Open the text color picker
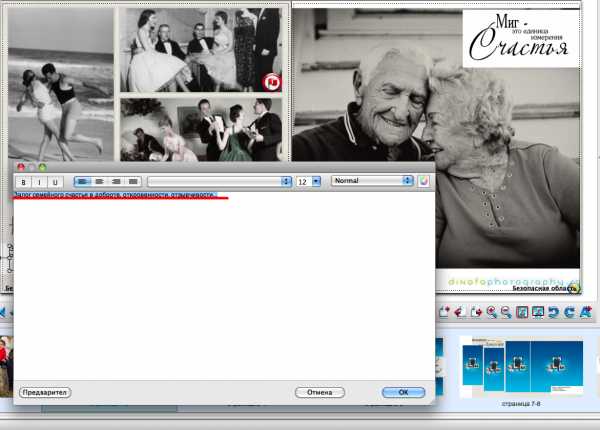600x430 pixels. pos(424,181)
